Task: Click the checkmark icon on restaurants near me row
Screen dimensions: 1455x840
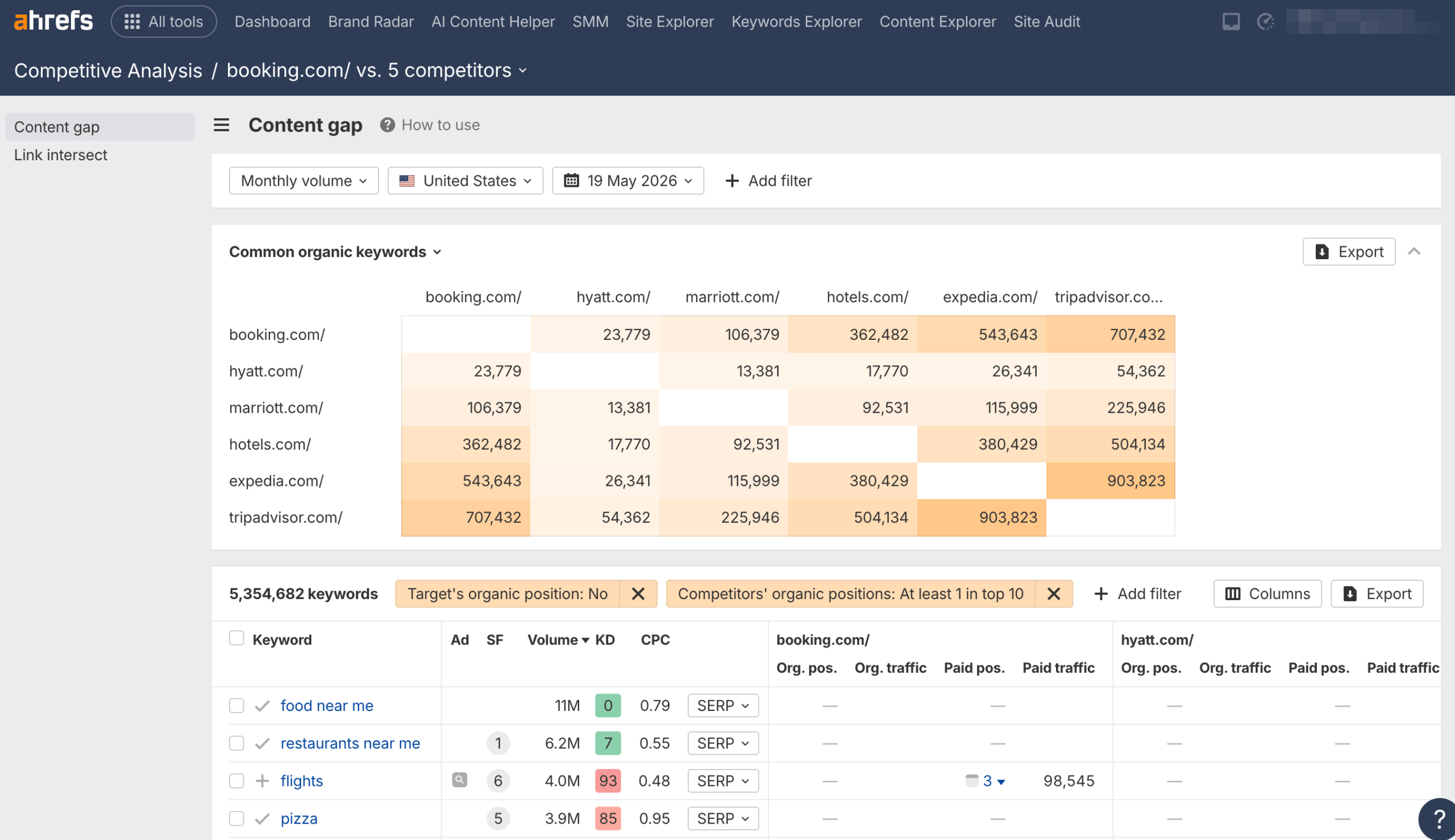Action: pyautogui.click(x=263, y=743)
